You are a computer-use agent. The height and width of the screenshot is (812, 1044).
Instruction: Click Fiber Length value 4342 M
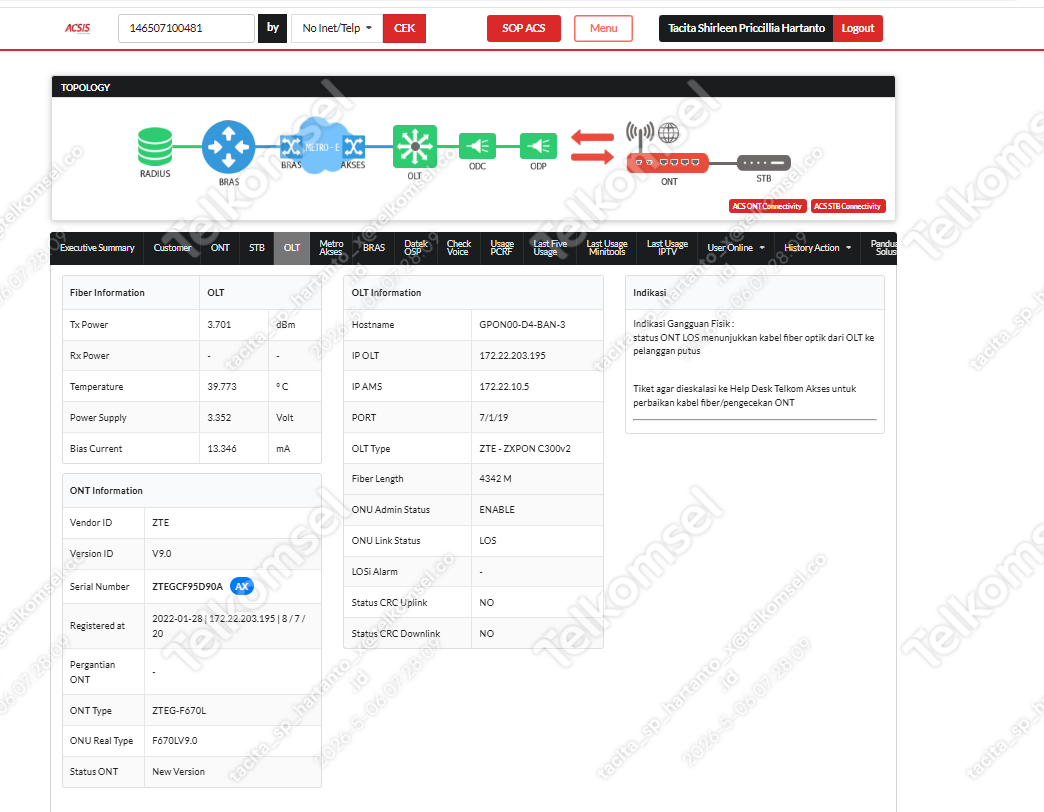tap(495, 479)
